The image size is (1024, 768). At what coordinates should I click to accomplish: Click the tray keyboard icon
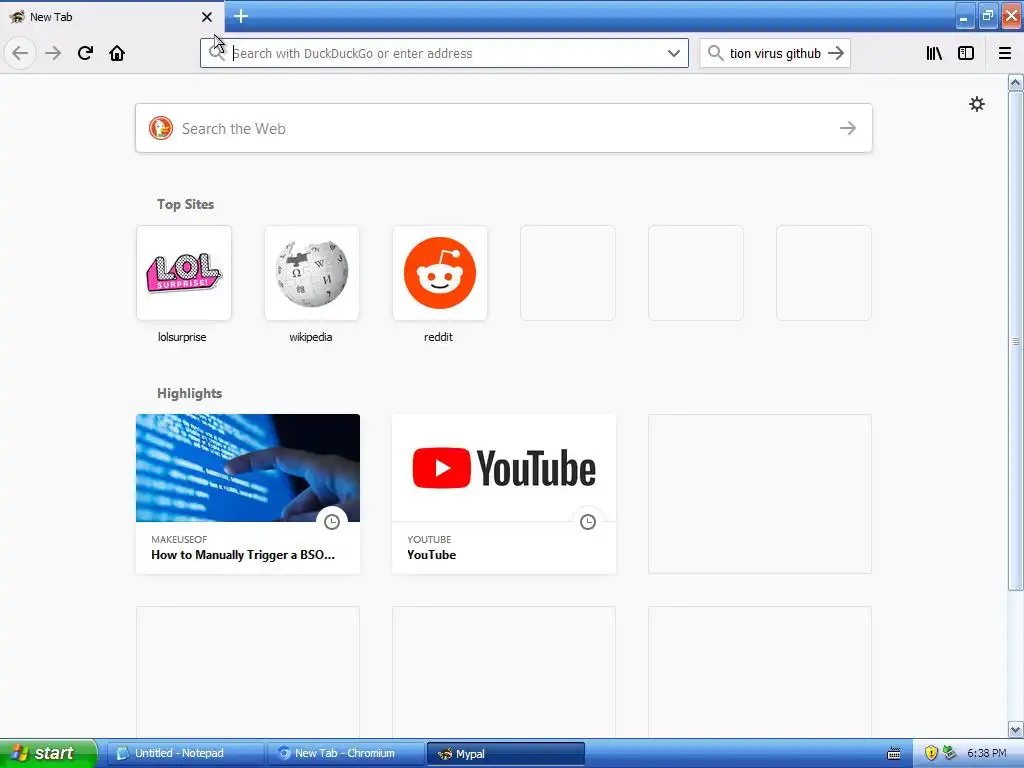[x=894, y=754]
